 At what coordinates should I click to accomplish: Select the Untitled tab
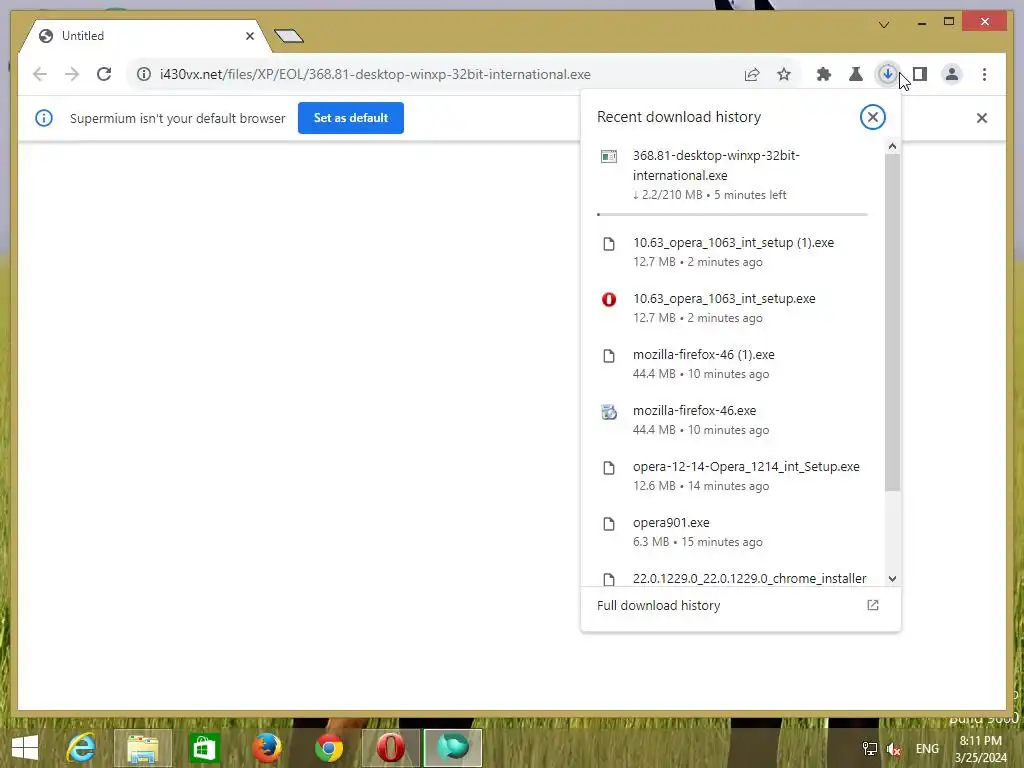(x=144, y=36)
